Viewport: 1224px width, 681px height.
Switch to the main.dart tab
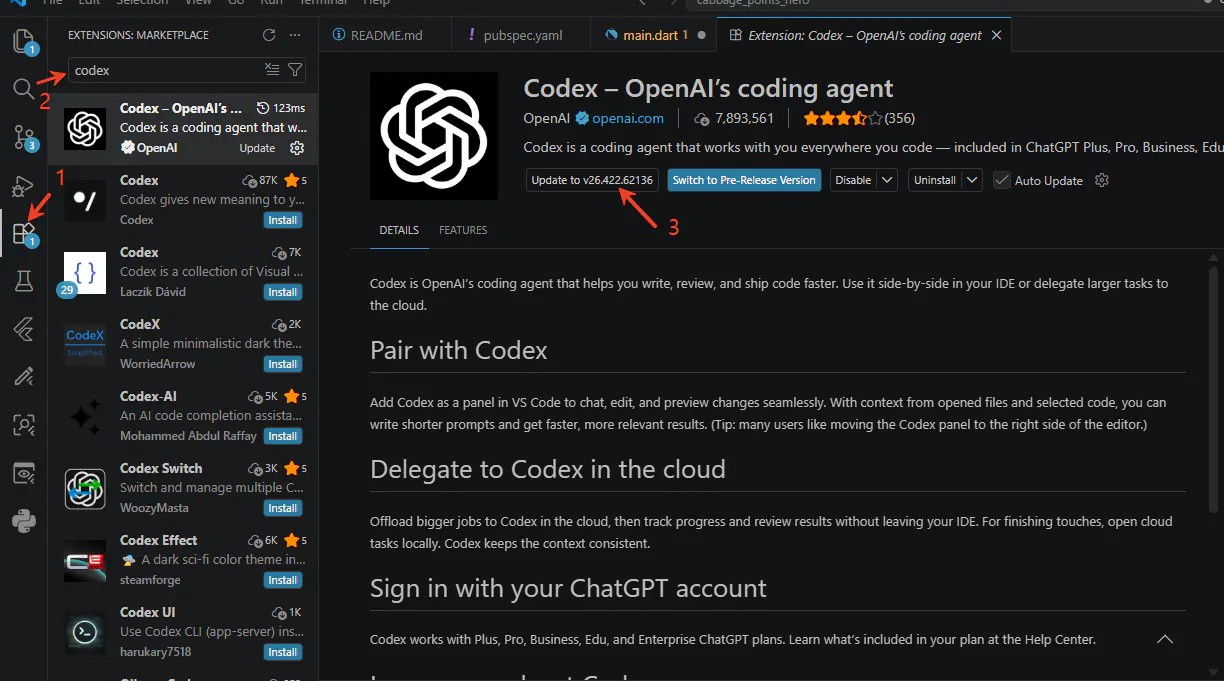(655, 35)
